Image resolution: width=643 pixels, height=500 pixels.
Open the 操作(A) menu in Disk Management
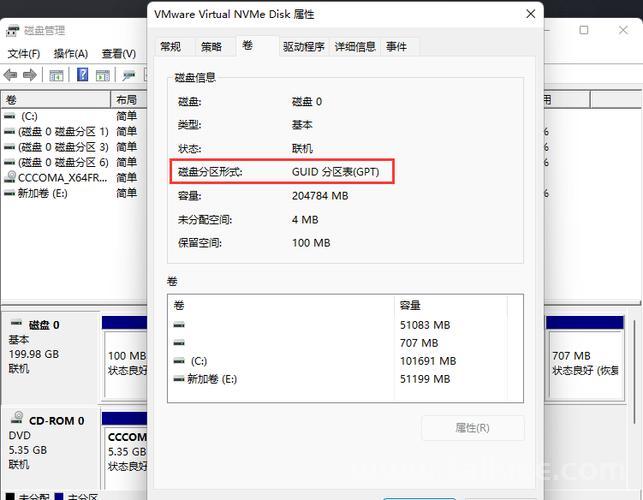point(71,54)
